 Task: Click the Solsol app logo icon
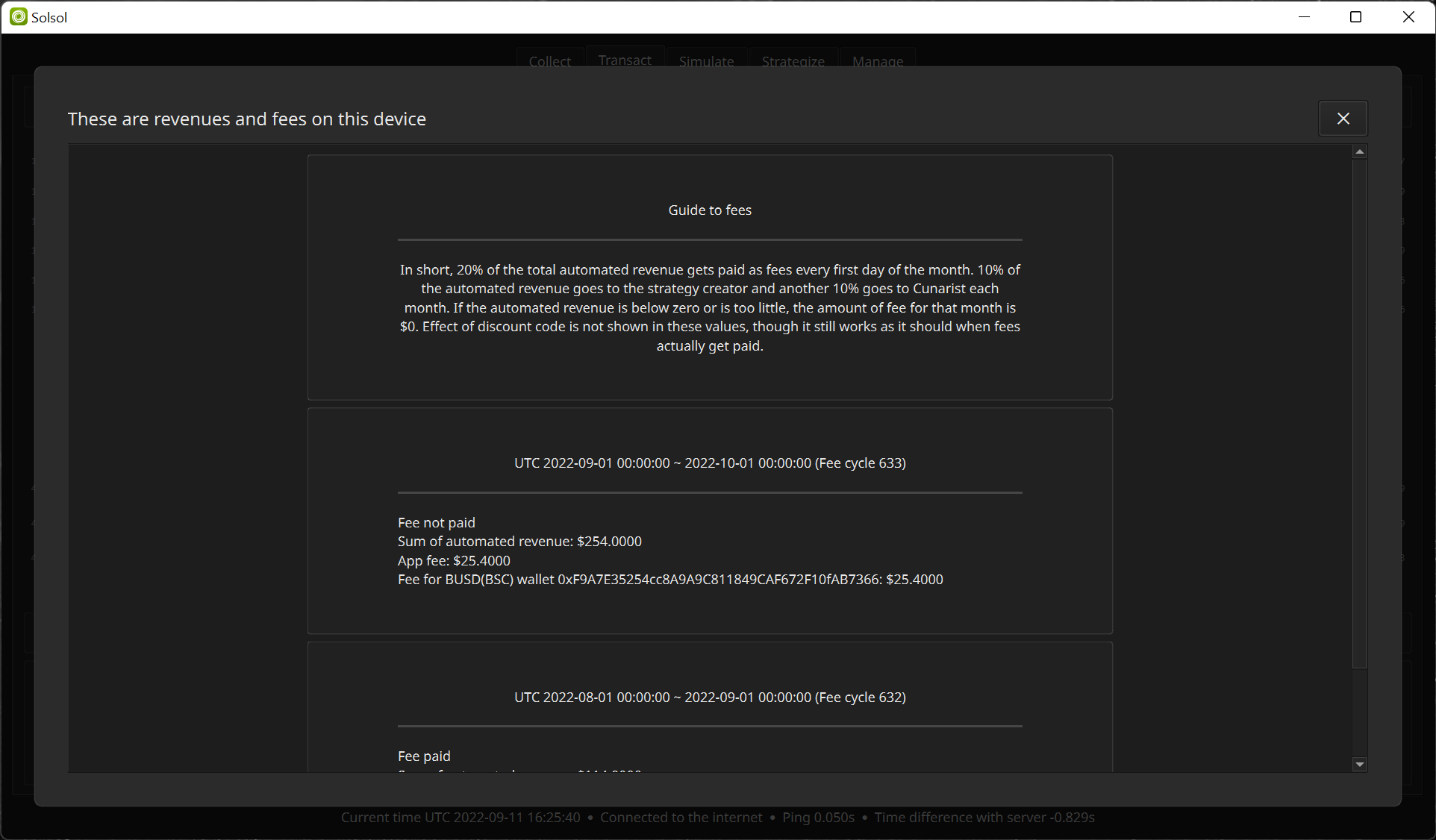pos(19,16)
